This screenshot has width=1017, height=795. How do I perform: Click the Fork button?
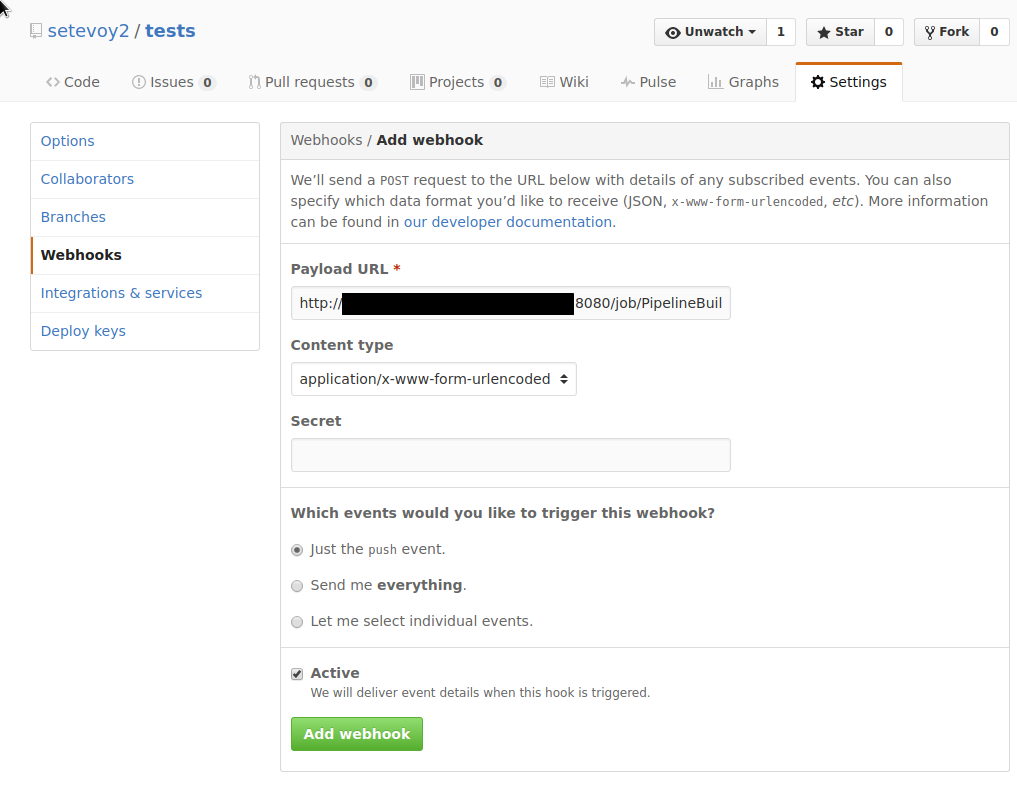pyautogui.click(x=947, y=32)
